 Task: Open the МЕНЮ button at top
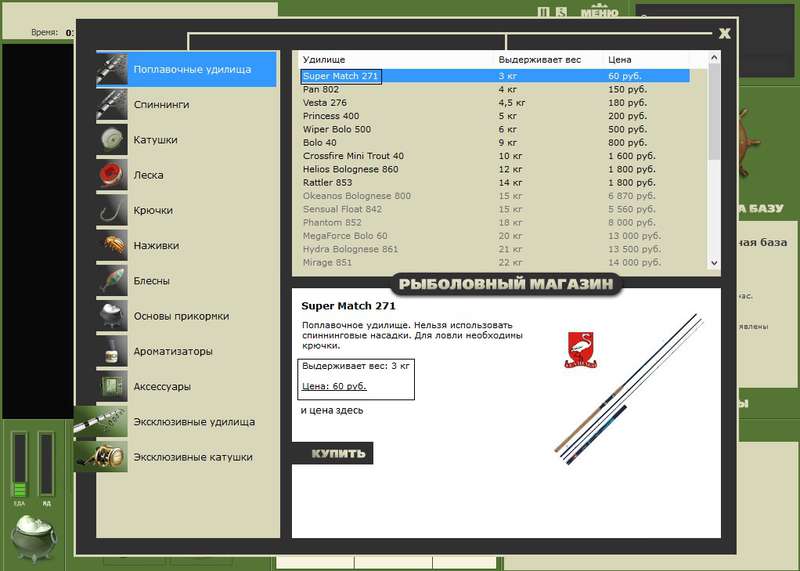click(x=599, y=12)
